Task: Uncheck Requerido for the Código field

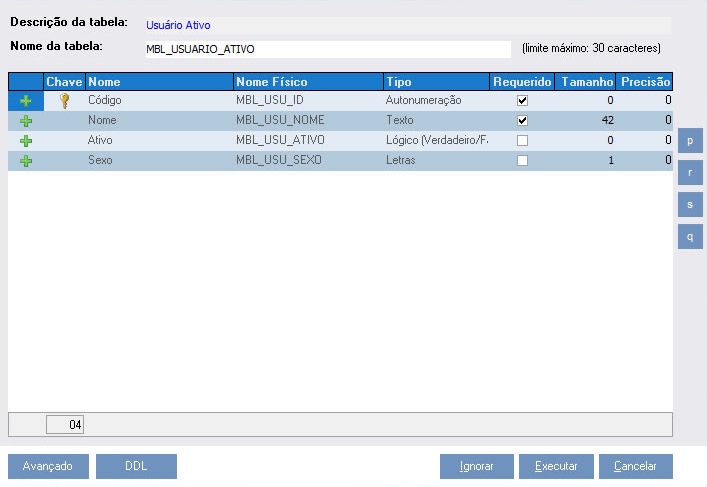Action: (522, 101)
